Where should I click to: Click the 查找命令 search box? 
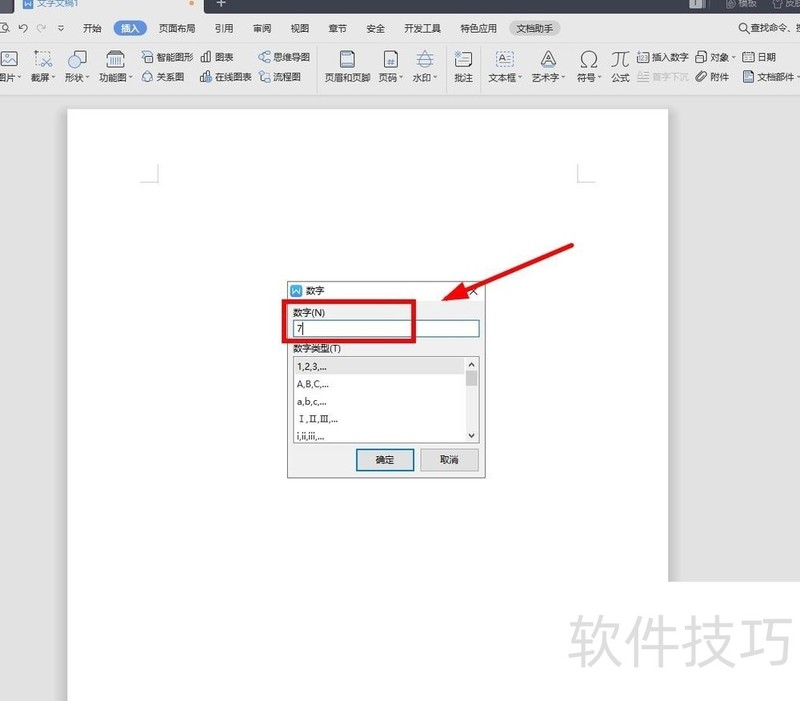(769, 28)
